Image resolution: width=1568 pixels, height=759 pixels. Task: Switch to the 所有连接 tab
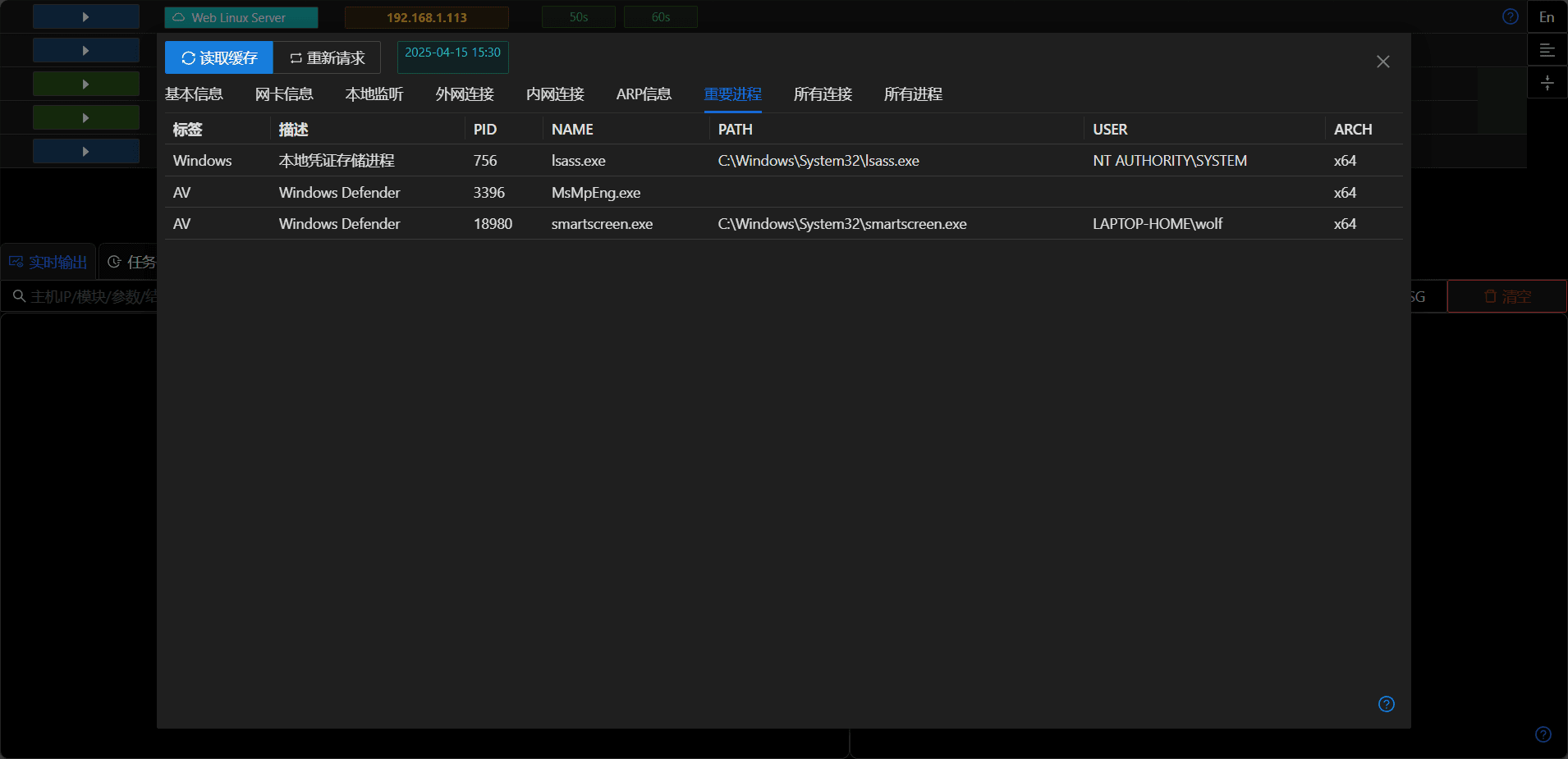point(823,94)
